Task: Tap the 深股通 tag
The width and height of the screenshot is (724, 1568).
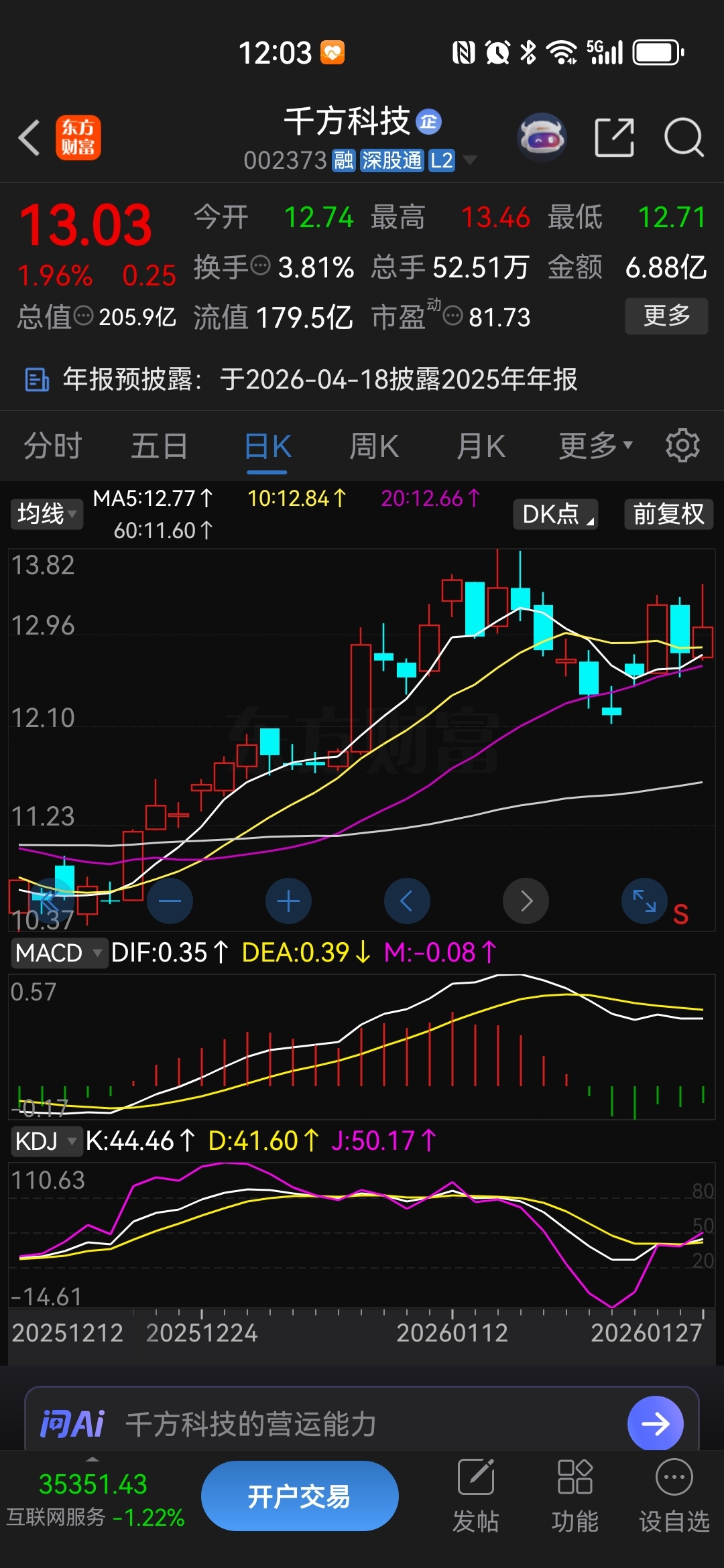Action: [x=391, y=160]
